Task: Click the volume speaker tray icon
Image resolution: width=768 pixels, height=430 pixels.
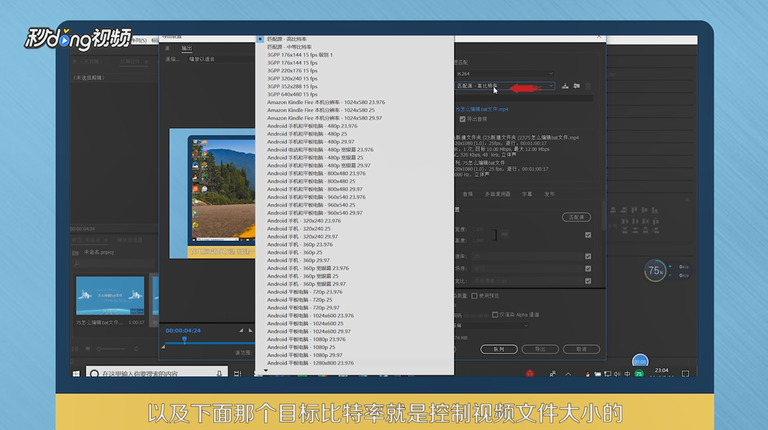Action: (617, 374)
